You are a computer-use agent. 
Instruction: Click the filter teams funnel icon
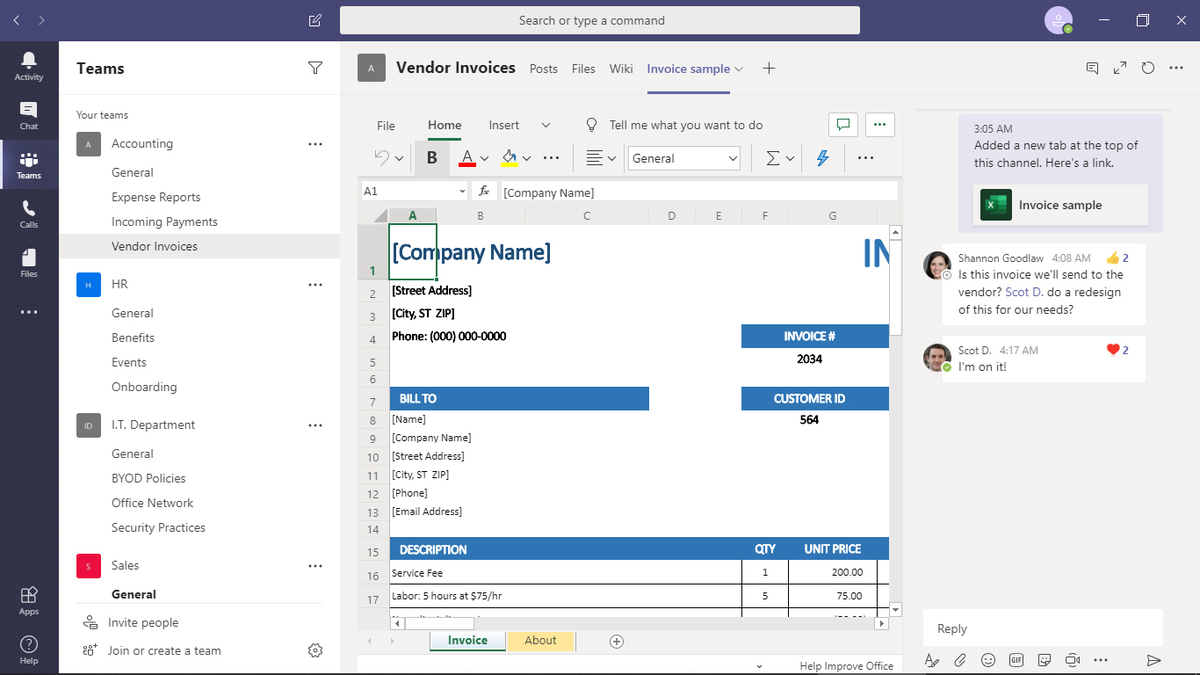pyautogui.click(x=315, y=68)
